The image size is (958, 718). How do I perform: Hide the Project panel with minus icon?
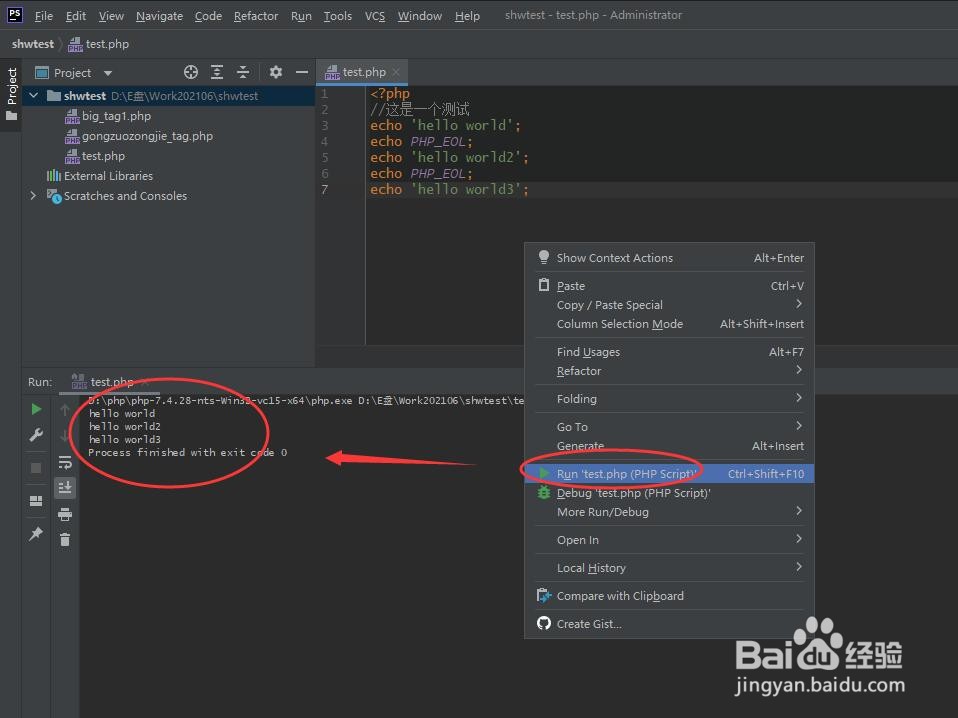click(302, 72)
